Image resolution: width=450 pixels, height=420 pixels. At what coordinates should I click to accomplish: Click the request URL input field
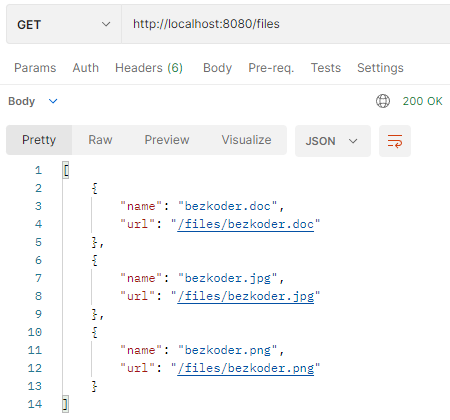286,24
